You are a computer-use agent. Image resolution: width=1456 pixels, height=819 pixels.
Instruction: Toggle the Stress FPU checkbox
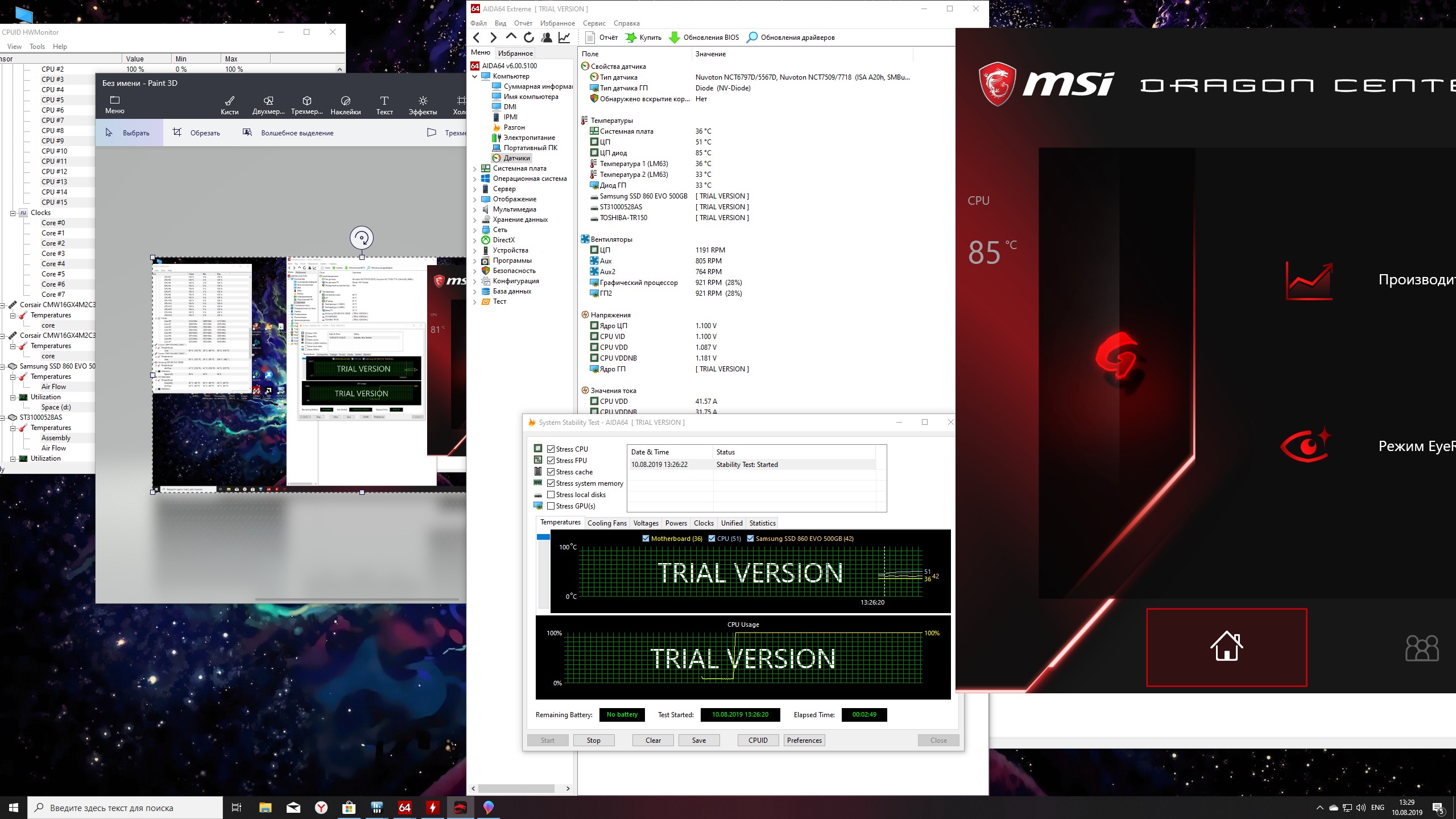point(551,461)
